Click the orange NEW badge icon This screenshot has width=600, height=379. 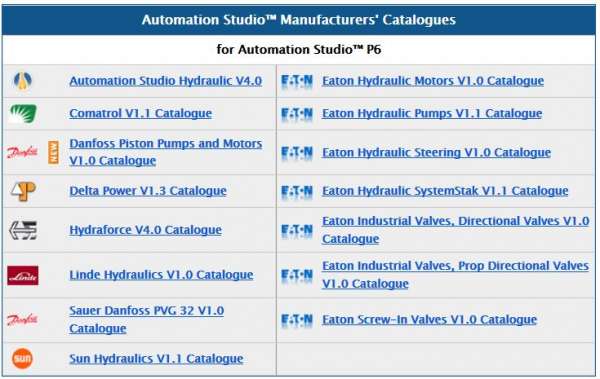click(x=54, y=152)
